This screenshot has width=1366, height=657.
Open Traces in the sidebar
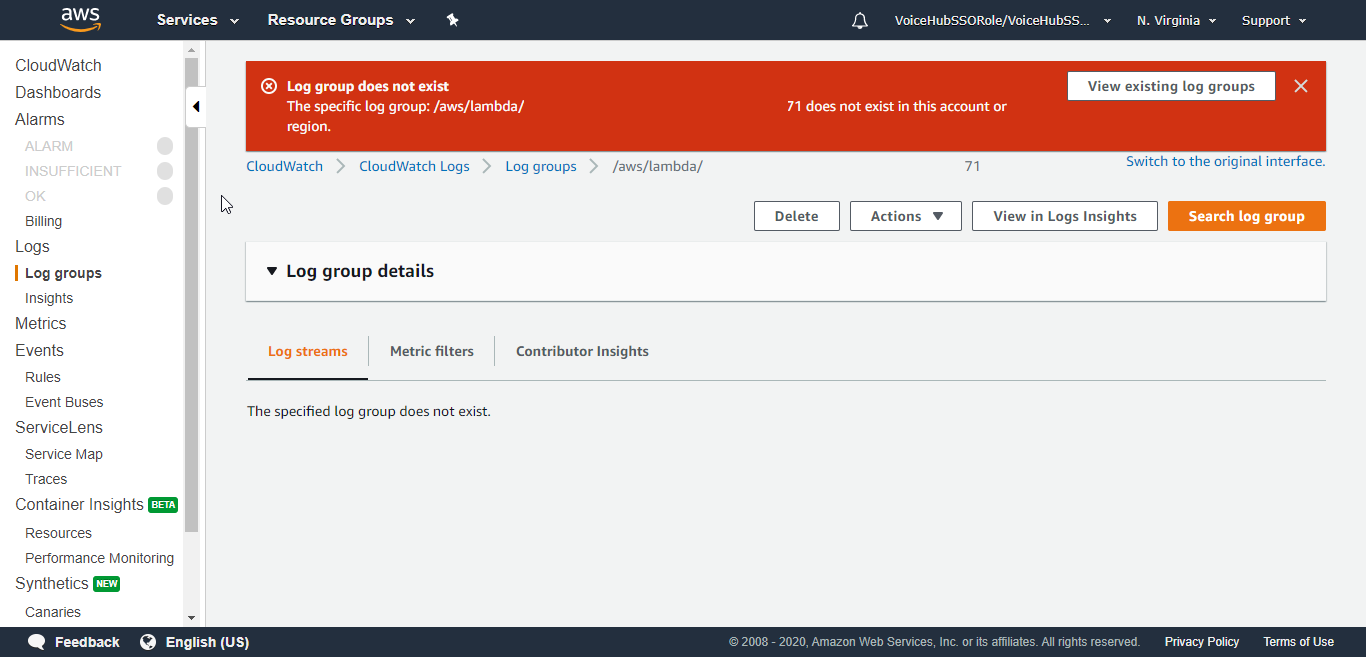46,479
